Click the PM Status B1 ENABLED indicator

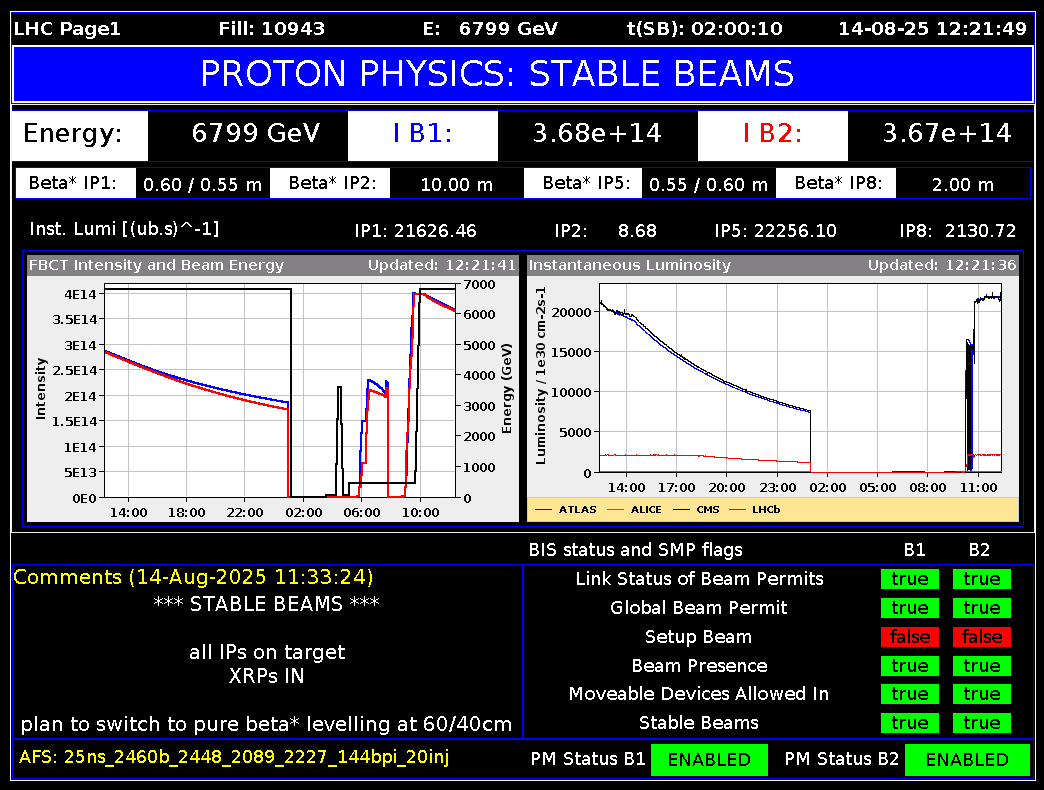708,760
